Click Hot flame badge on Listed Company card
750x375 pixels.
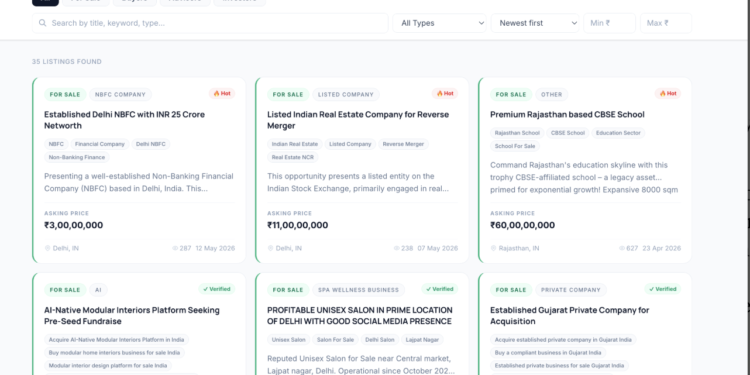pos(445,94)
